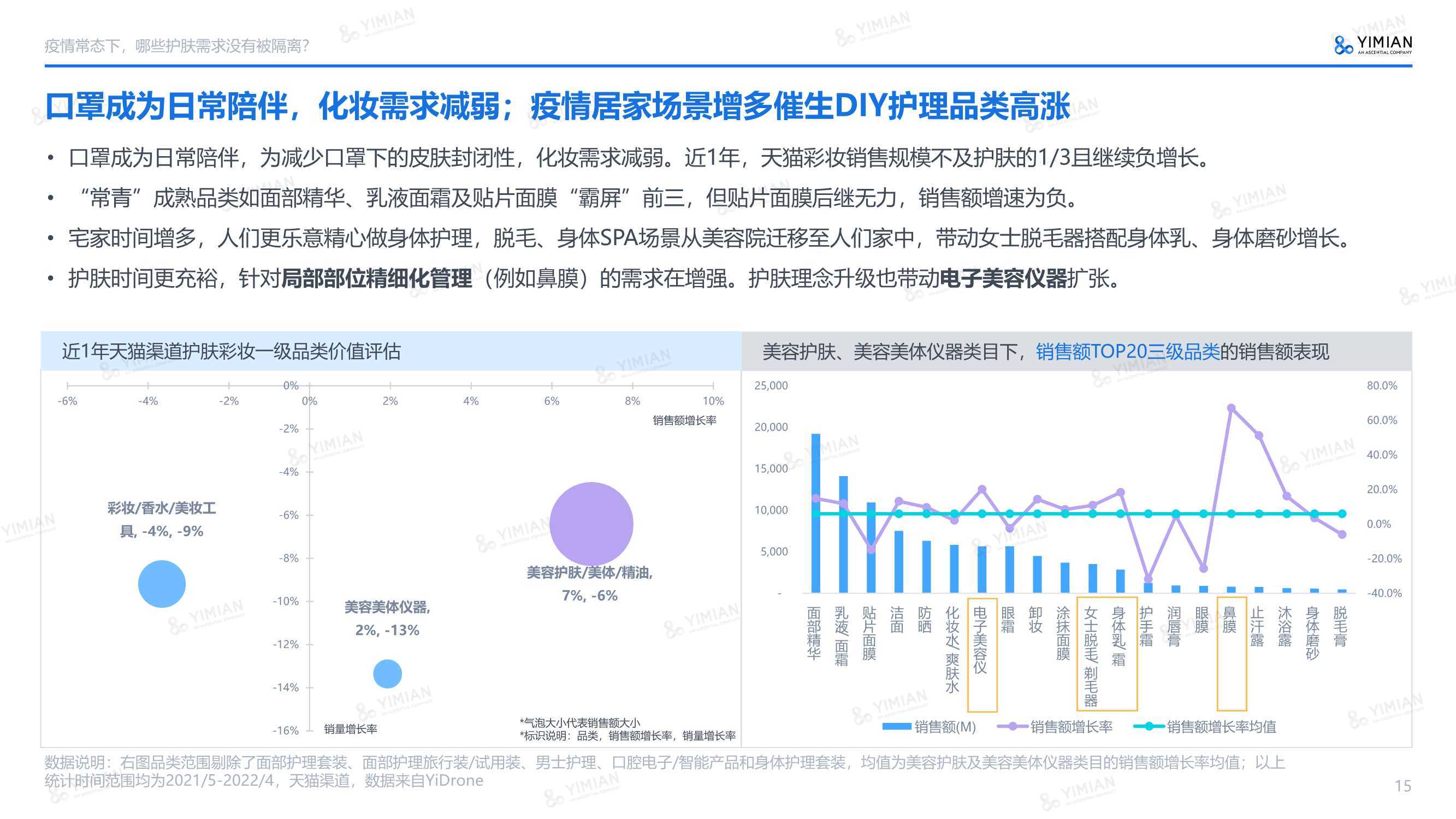
Task: Click the 眼膜 category label
Action: tap(1202, 620)
